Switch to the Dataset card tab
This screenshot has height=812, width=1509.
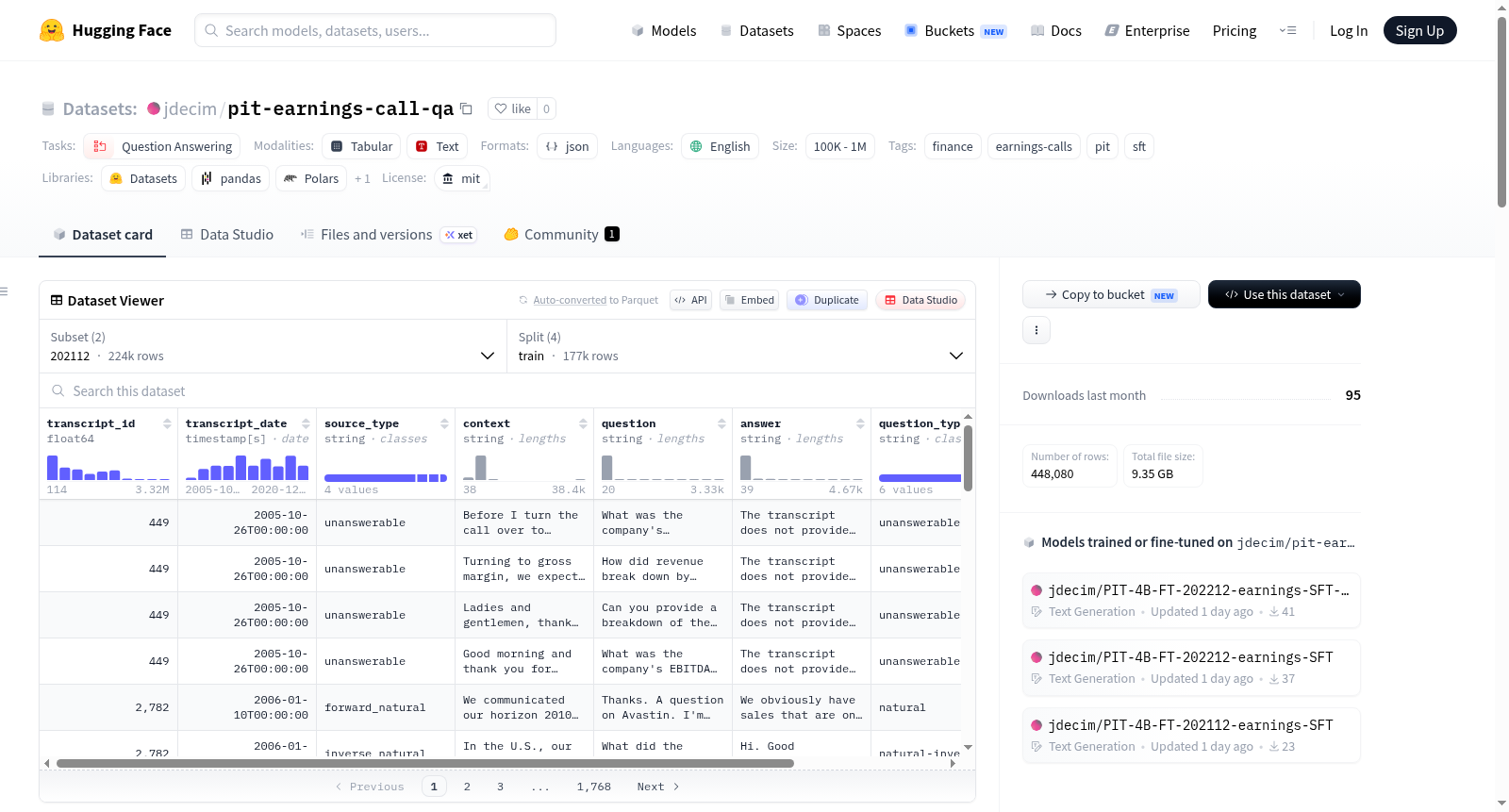[x=103, y=235]
